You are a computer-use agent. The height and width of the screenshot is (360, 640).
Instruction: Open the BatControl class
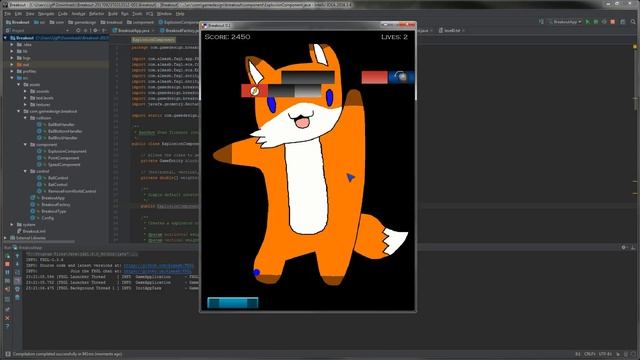point(58,184)
